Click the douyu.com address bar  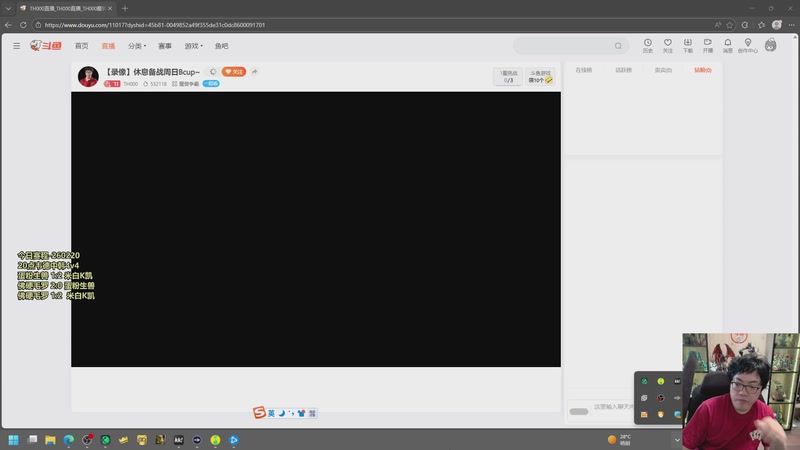[155, 24]
